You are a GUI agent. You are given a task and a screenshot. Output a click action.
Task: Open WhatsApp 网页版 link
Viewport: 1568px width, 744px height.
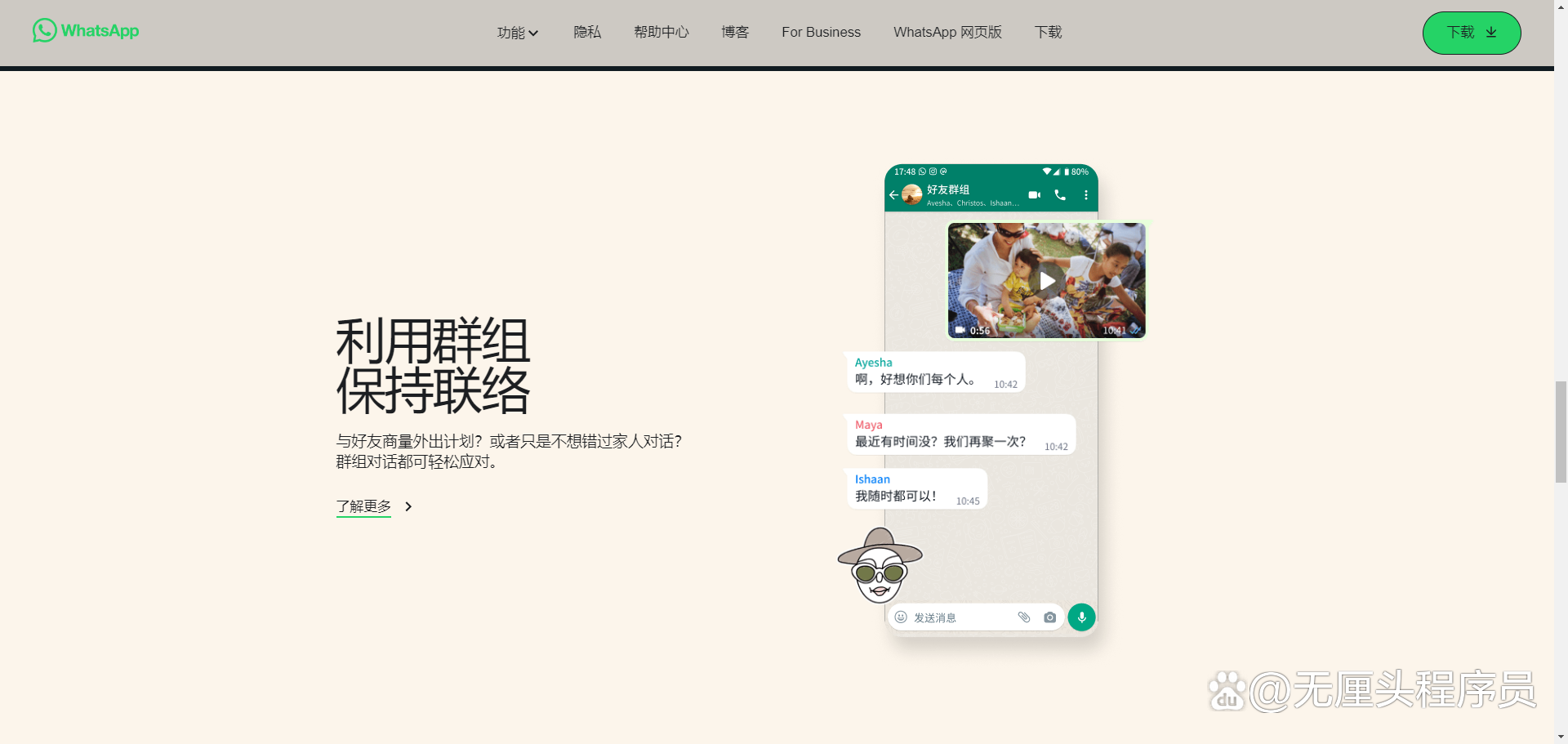pos(947,32)
